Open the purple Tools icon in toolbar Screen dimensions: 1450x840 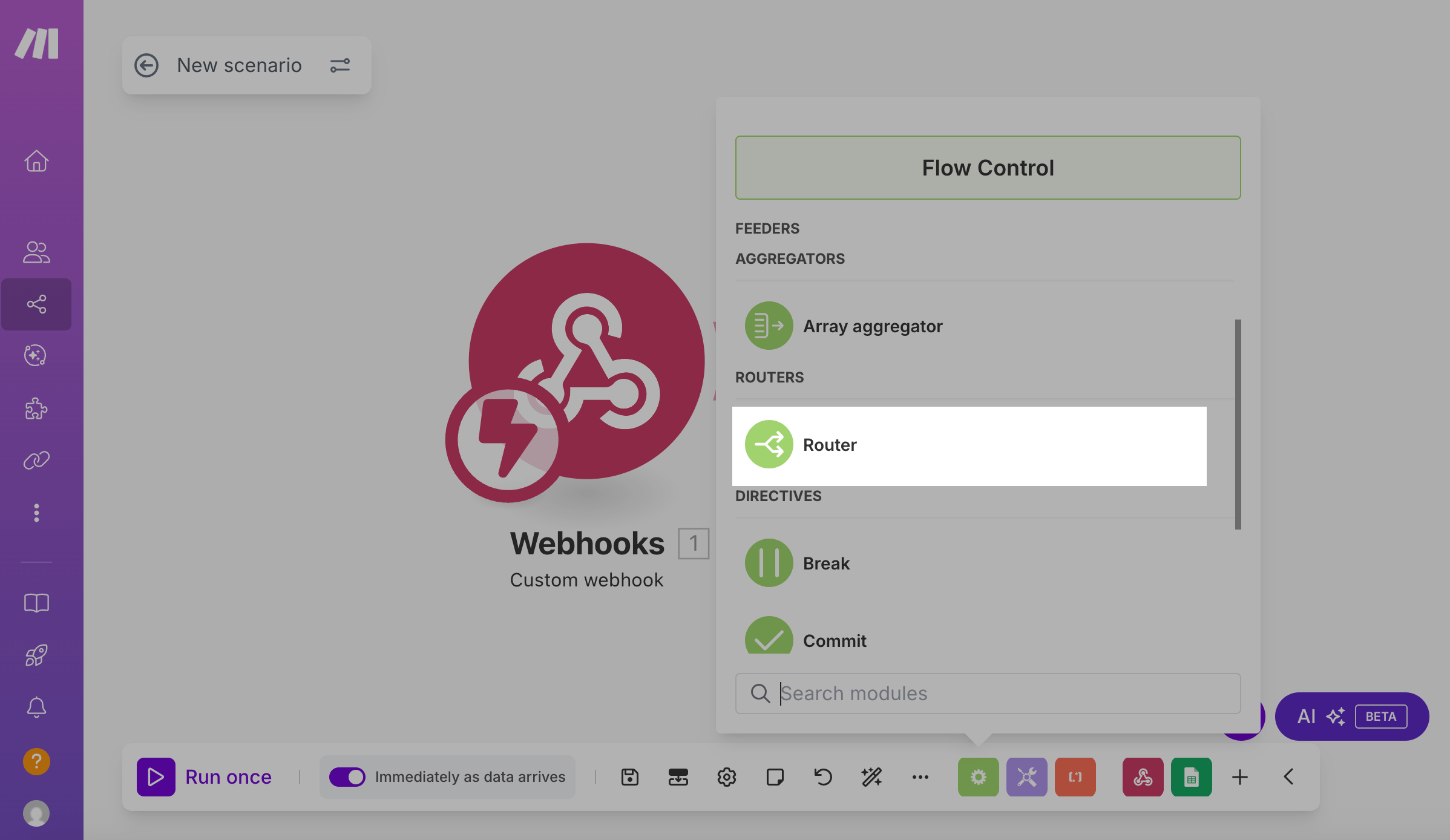coord(1026,777)
